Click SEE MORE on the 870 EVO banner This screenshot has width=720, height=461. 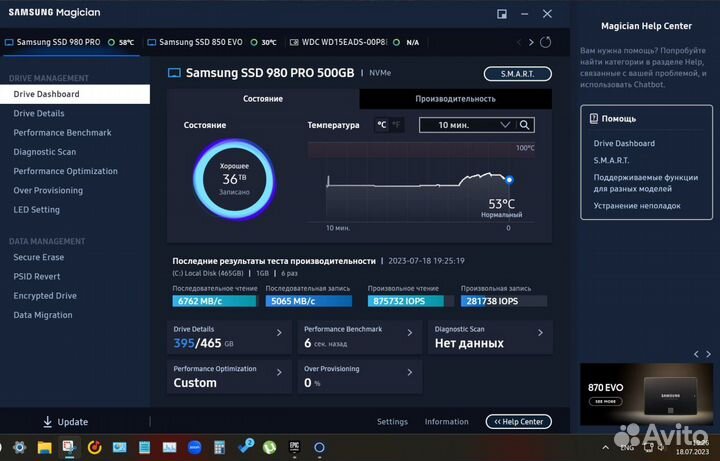tap(605, 401)
